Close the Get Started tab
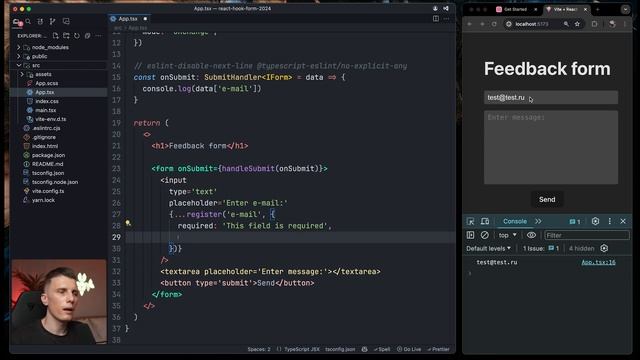The height and width of the screenshot is (360, 640). tap(536, 9)
